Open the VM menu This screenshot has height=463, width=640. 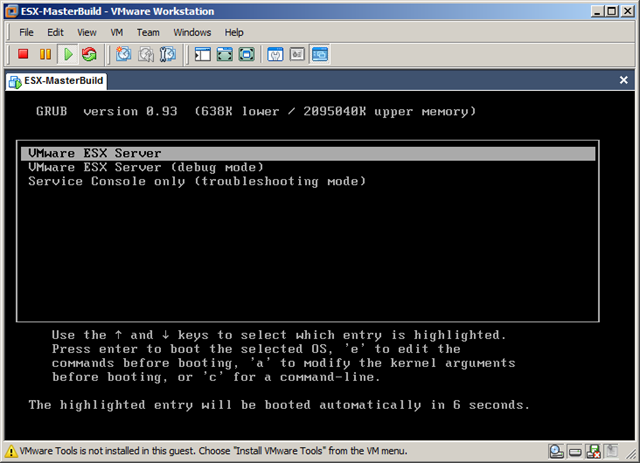[117, 32]
